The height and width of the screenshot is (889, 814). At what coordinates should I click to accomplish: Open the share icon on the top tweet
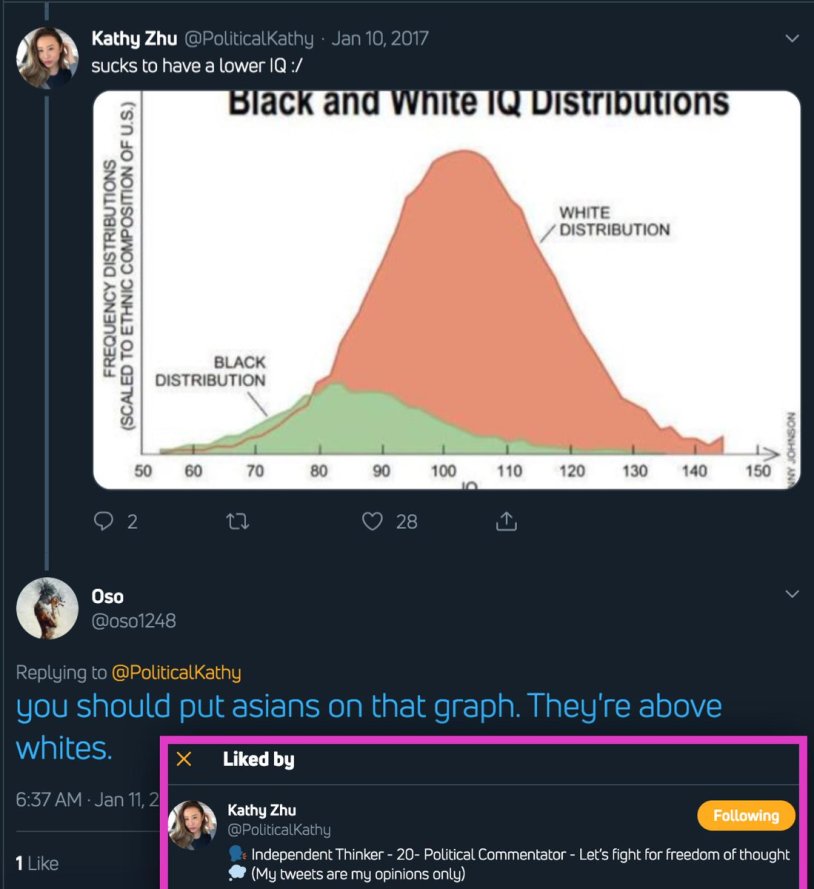click(x=506, y=521)
